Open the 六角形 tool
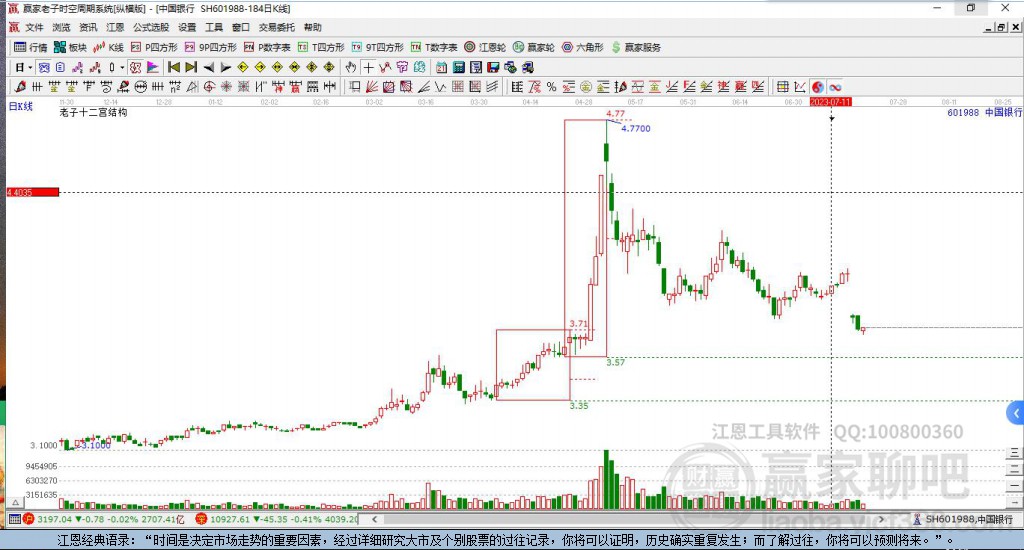 pyautogui.click(x=583, y=47)
